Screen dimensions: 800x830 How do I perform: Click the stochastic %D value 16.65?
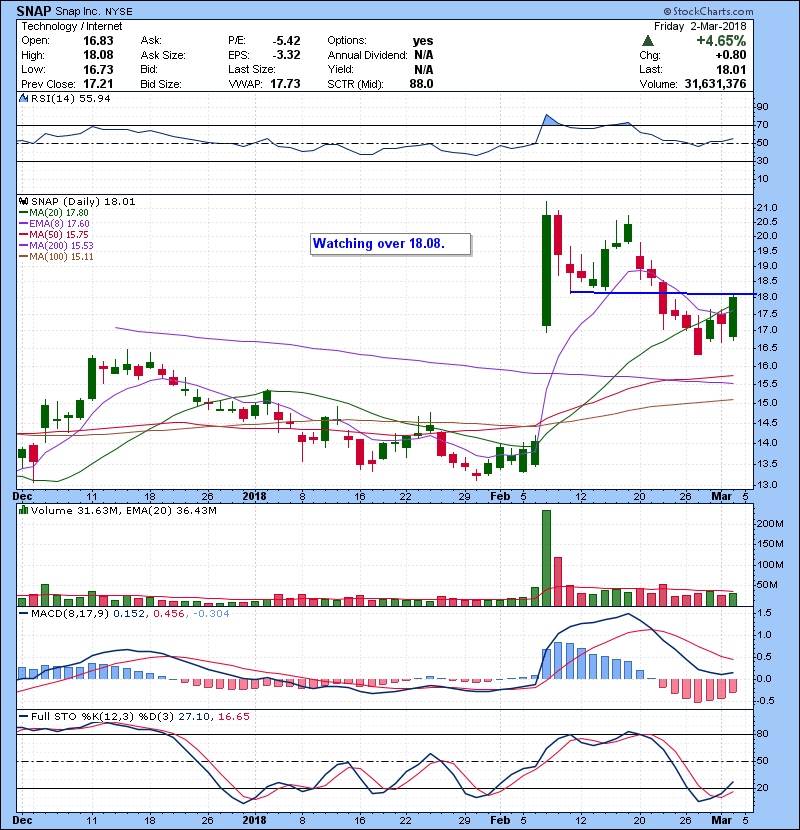[233, 716]
